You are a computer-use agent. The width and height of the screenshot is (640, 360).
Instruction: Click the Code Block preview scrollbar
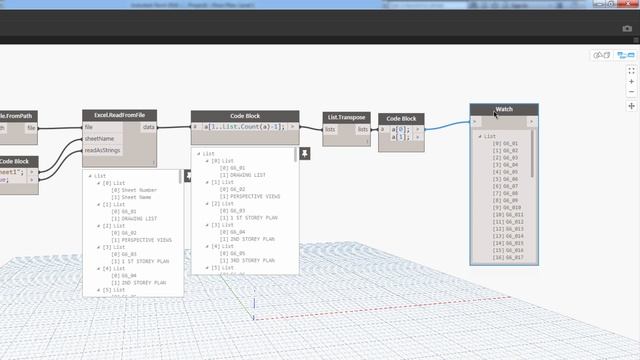click(296, 155)
